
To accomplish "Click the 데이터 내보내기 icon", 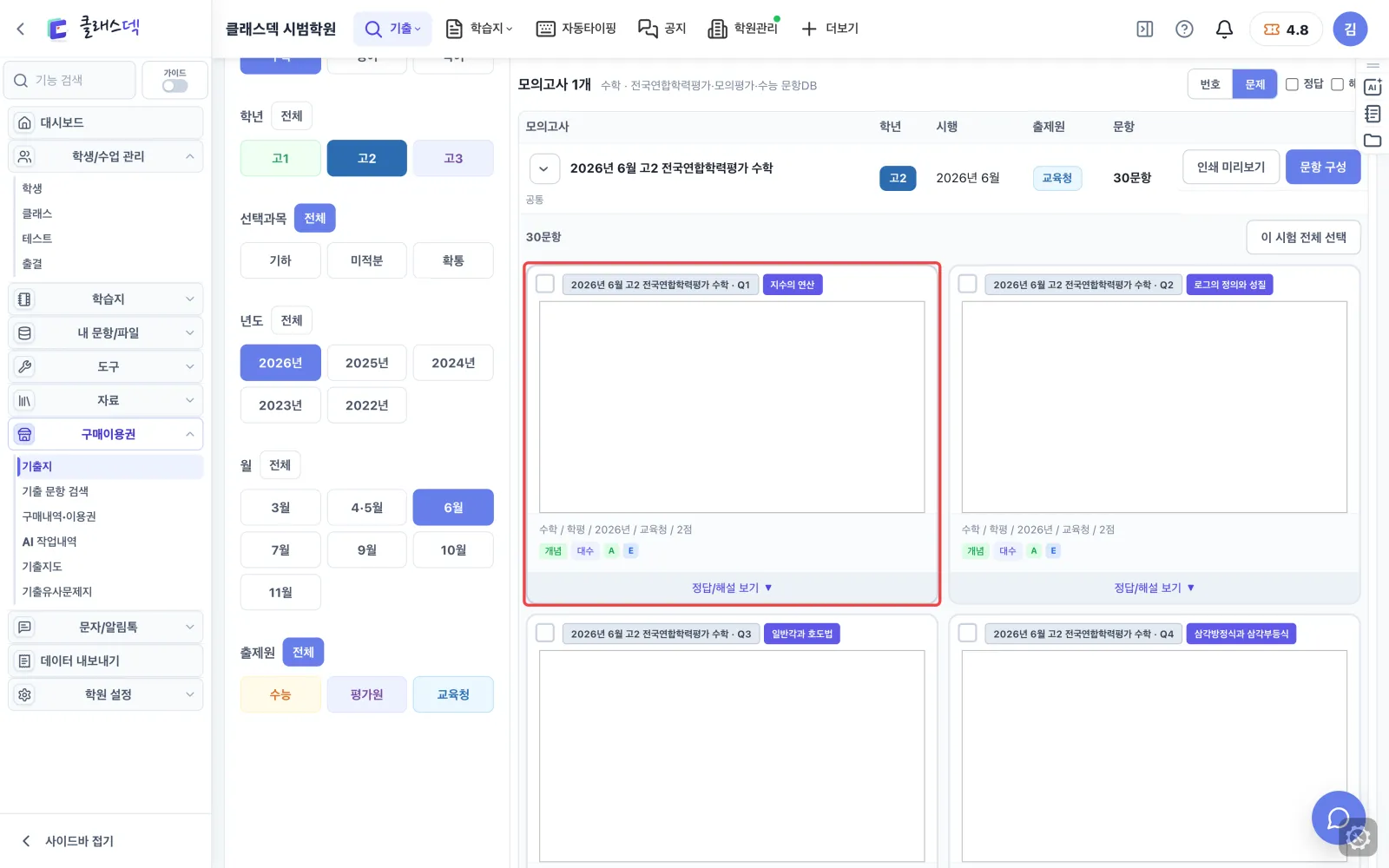I will tap(24, 661).
